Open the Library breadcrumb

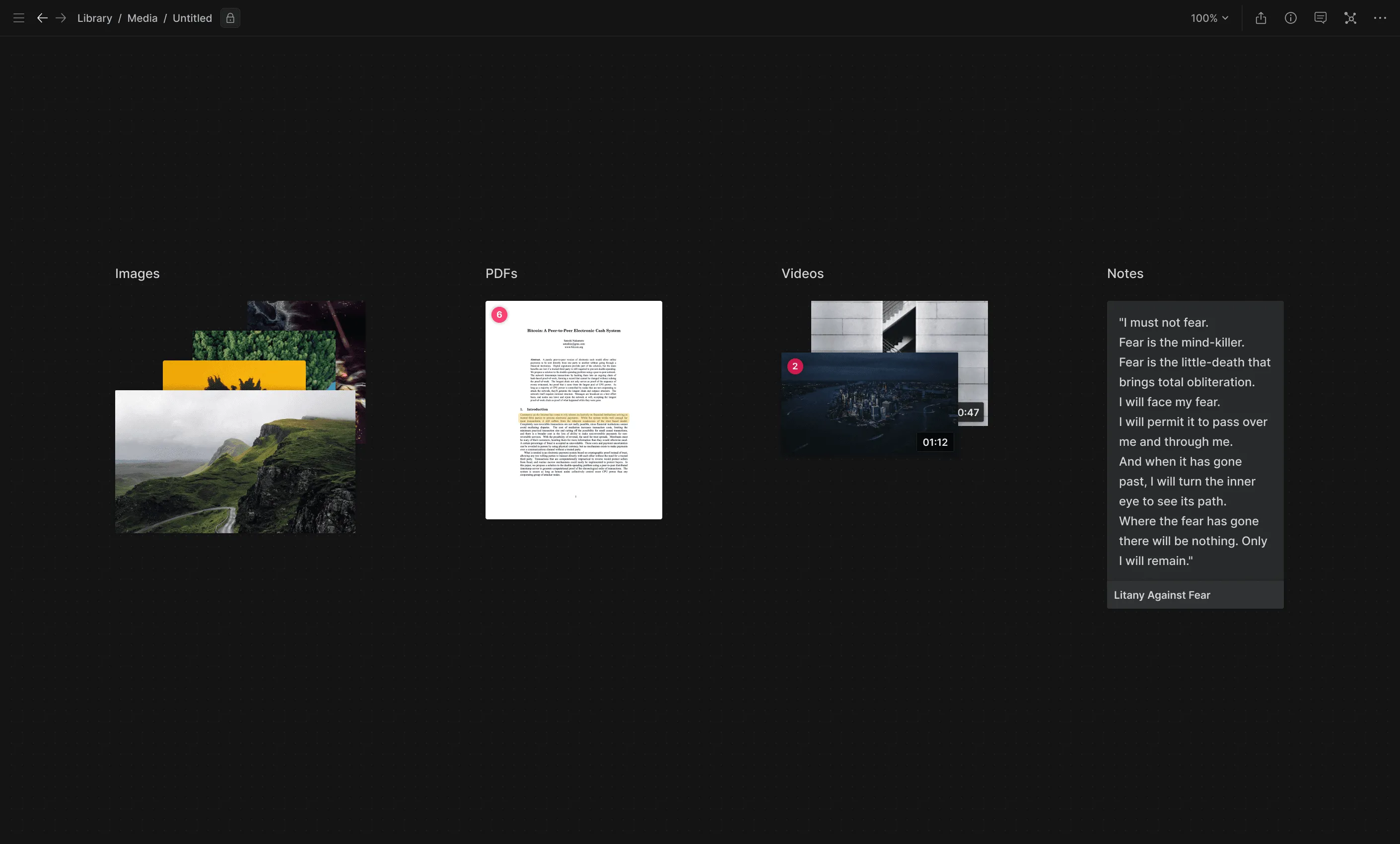(94, 18)
